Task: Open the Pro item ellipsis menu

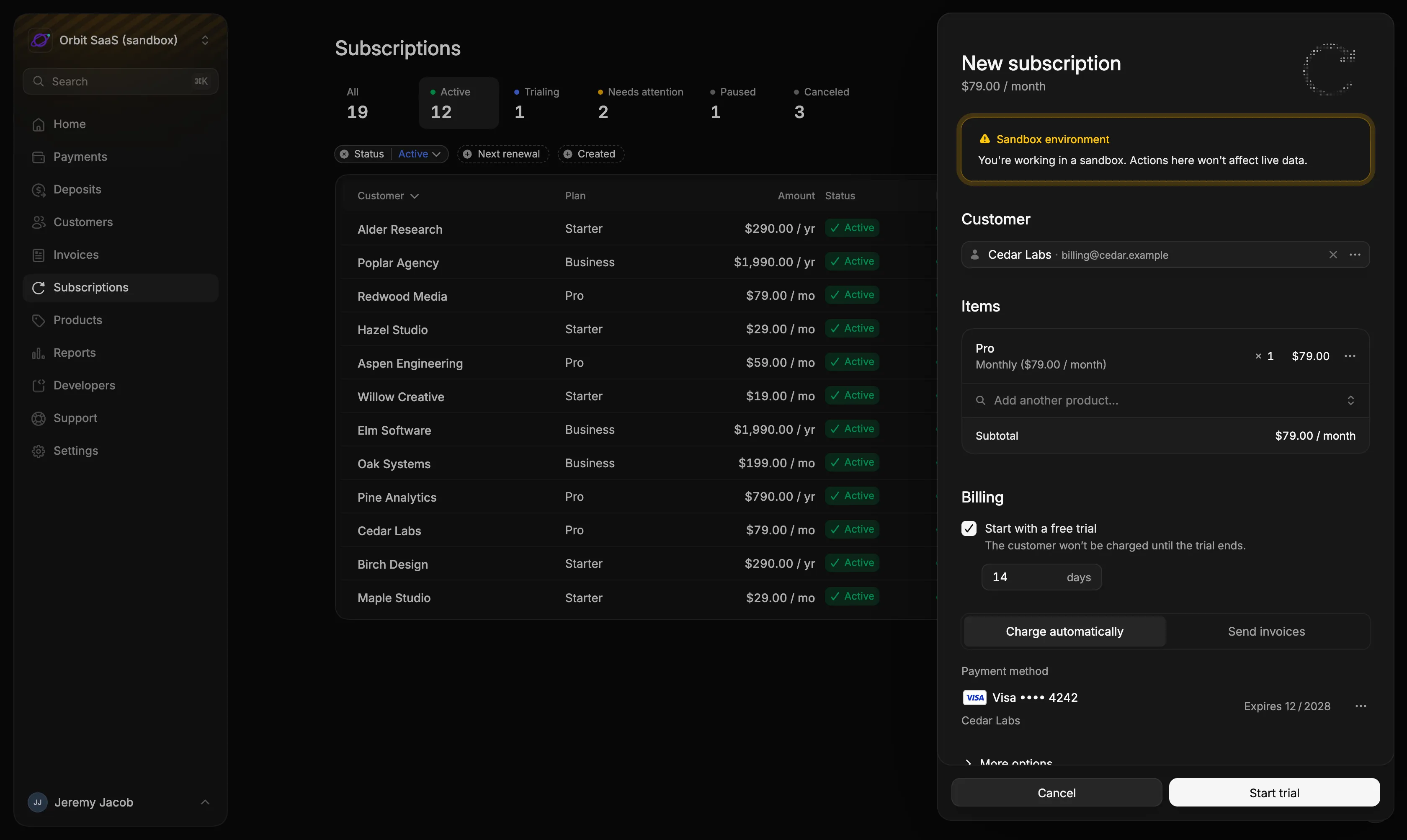Action: (1350, 356)
